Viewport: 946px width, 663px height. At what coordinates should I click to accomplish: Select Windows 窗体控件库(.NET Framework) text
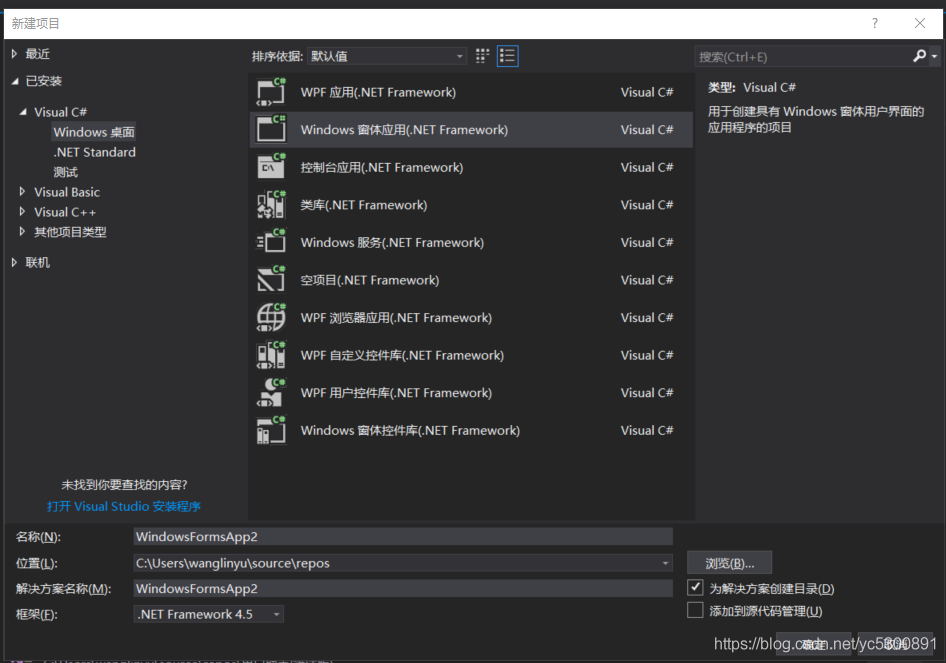pos(410,430)
